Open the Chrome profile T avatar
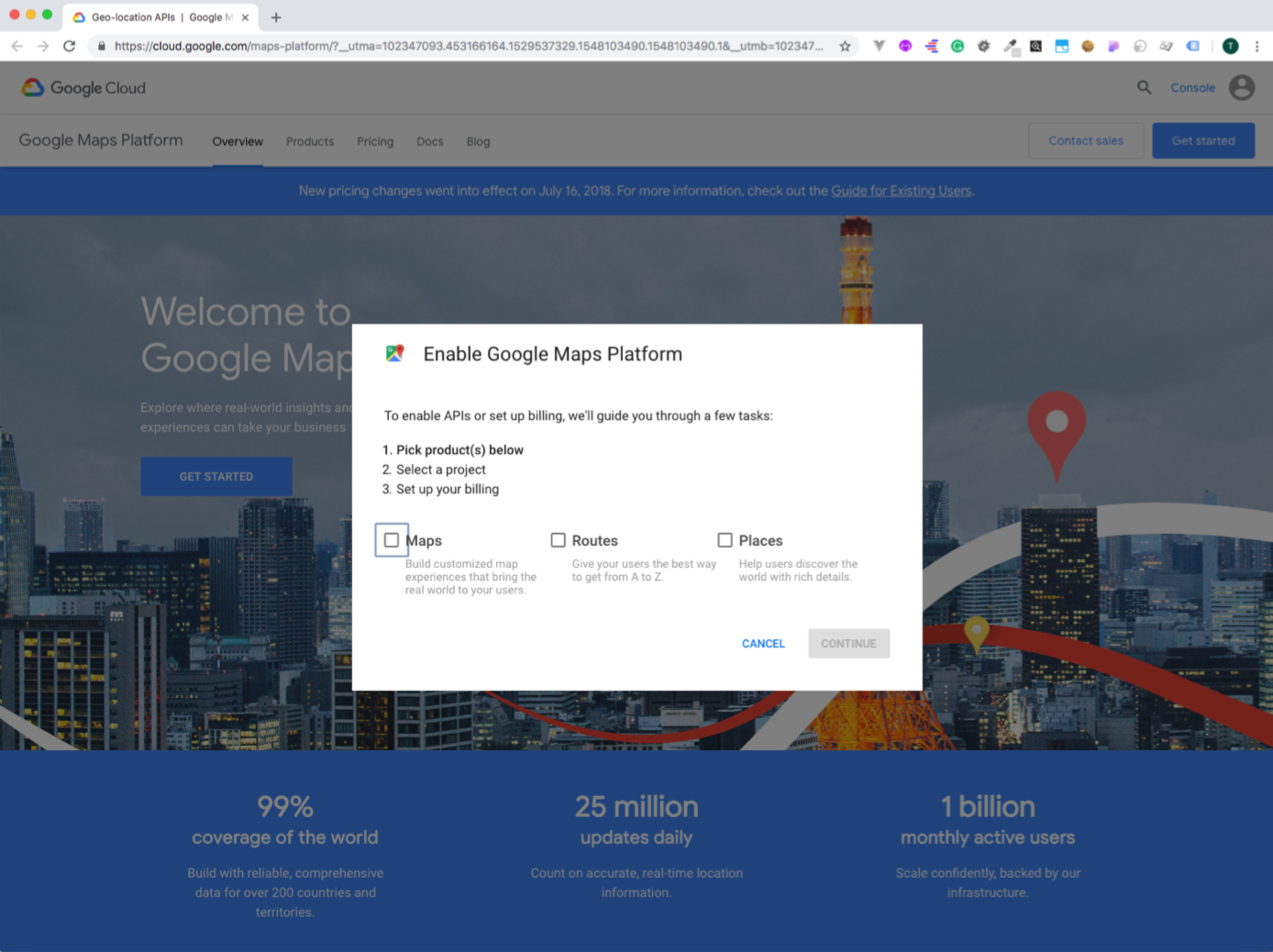Viewport: 1273px width, 952px height. [1231, 46]
